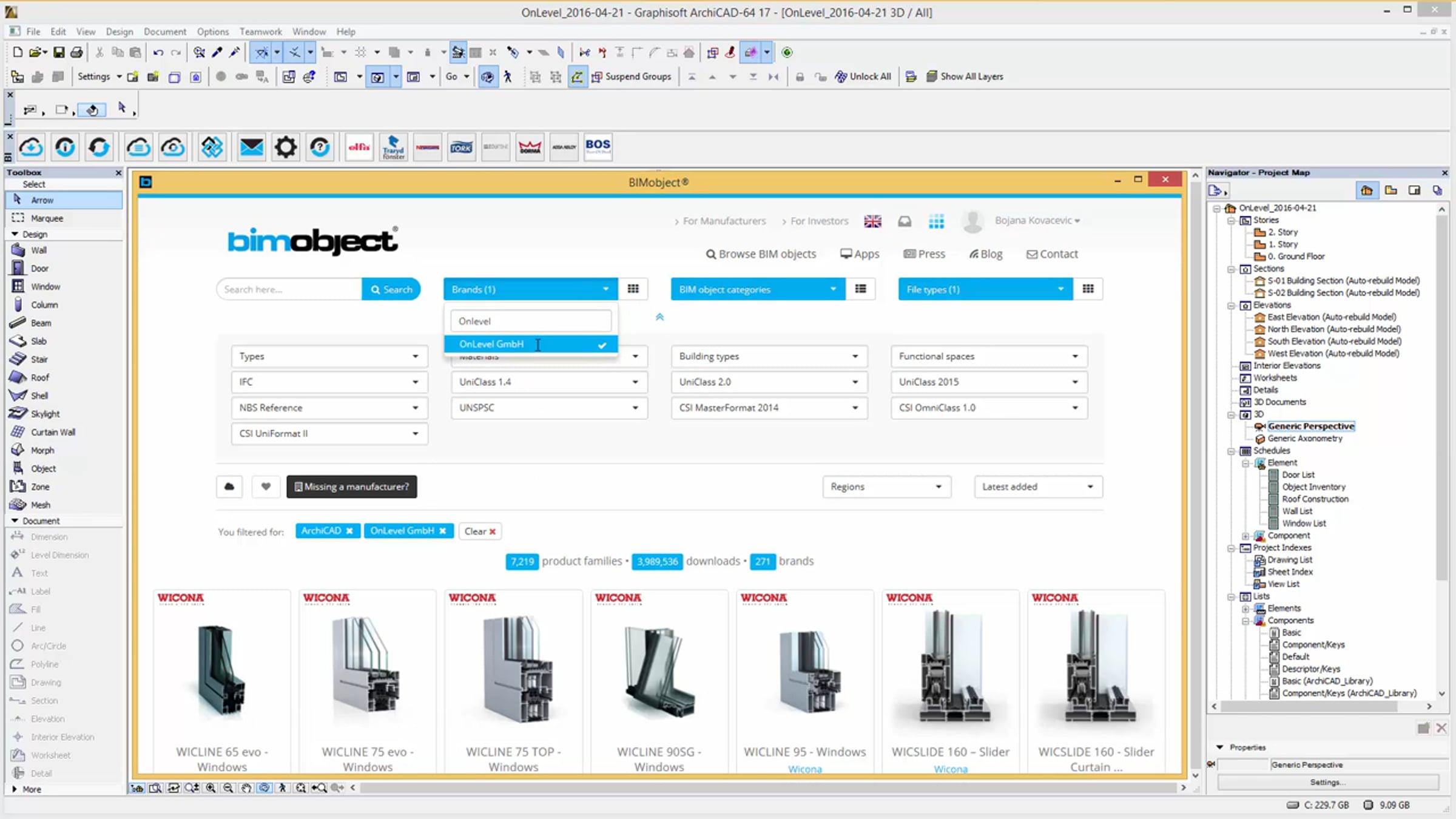Click the Search here input field
Image resolution: width=1456 pixels, height=819 pixels.
[289, 289]
